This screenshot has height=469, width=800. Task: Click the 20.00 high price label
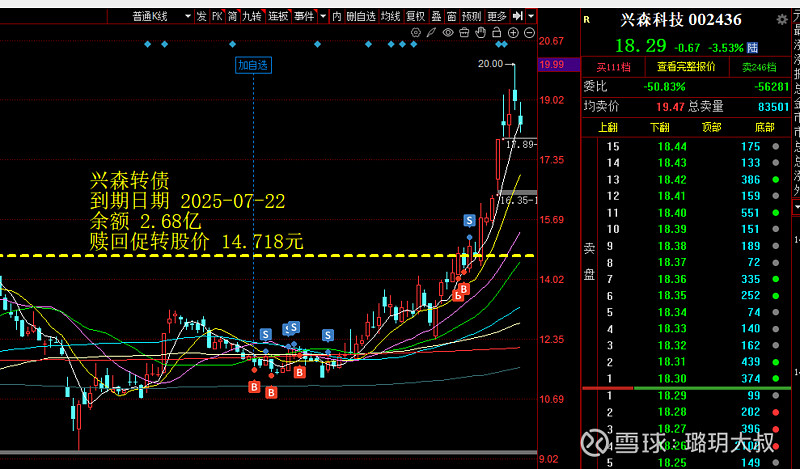pyautogui.click(x=490, y=64)
